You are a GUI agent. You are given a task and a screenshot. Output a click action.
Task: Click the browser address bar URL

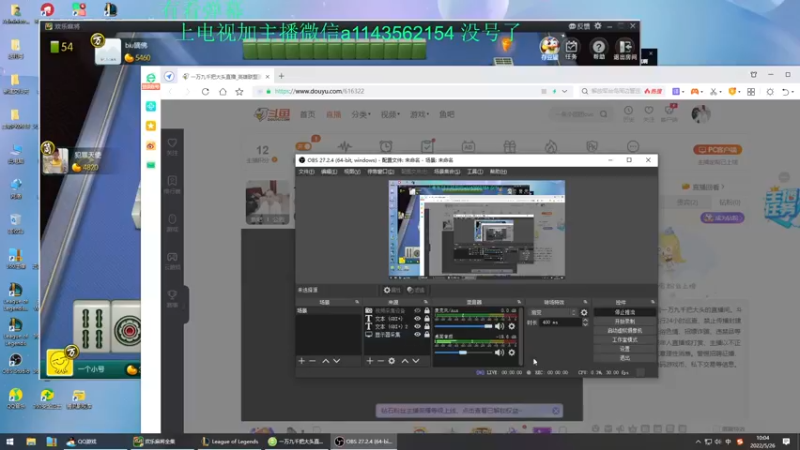pos(319,91)
